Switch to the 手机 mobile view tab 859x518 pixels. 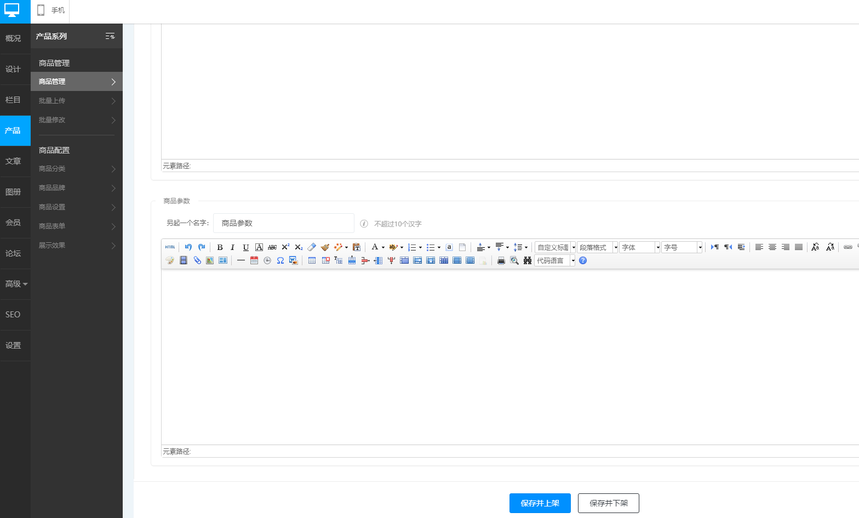tap(51, 10)
